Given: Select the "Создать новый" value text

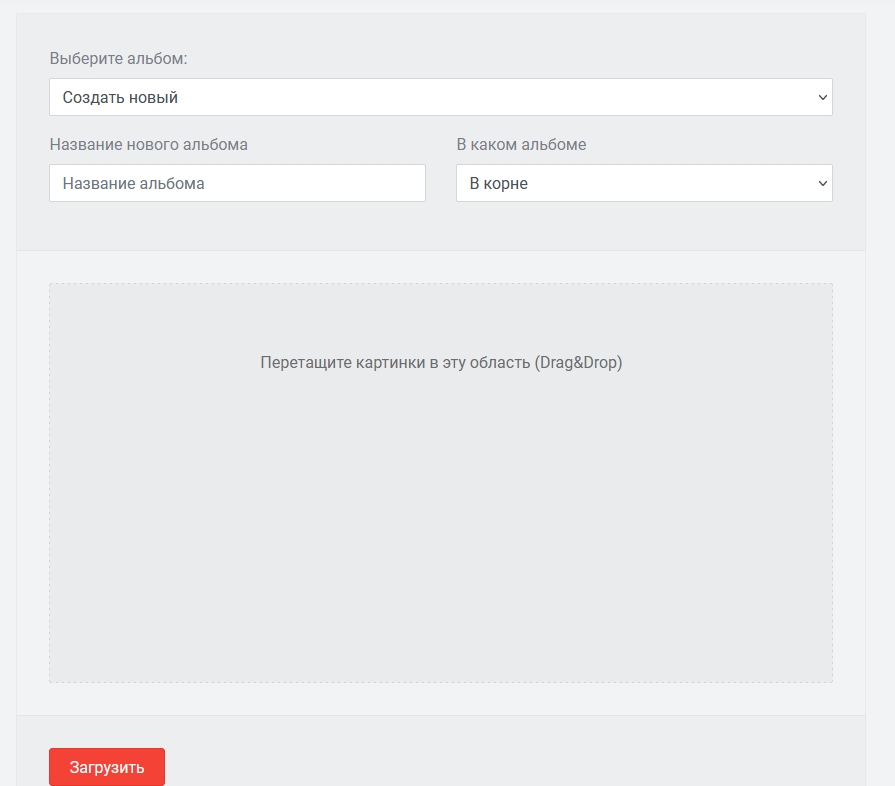Looking at the screenshot, I should 120,97.
